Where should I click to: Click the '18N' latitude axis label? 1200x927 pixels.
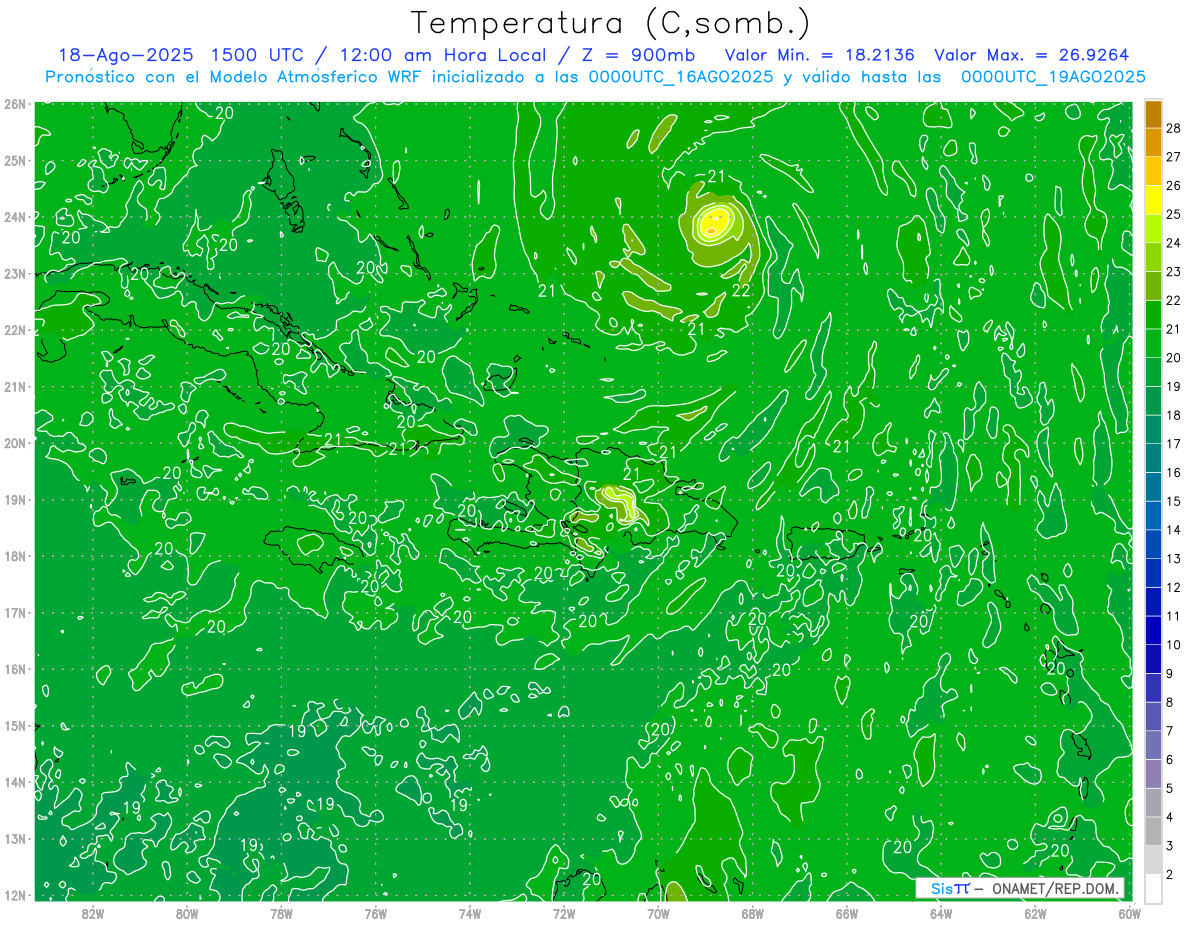tap(15, 556)
